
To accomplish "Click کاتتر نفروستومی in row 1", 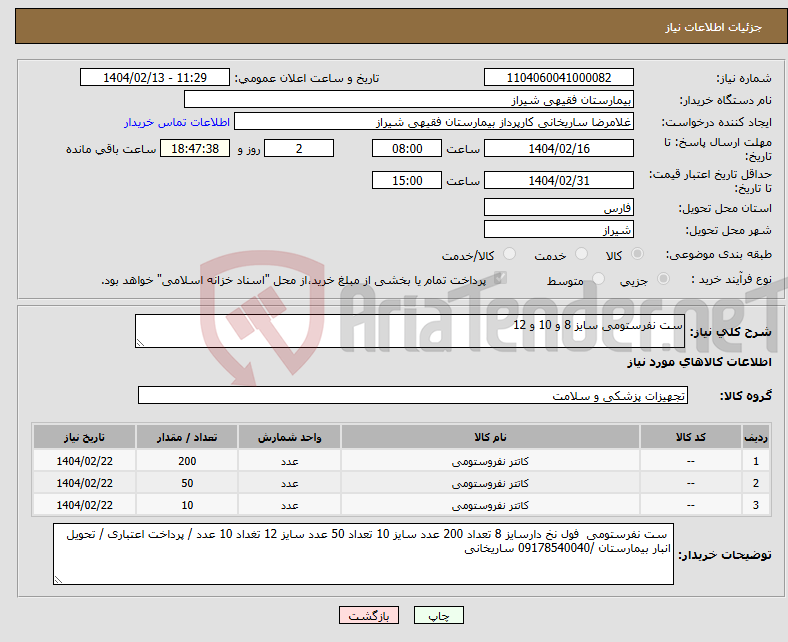I will [x=490, y=461].
